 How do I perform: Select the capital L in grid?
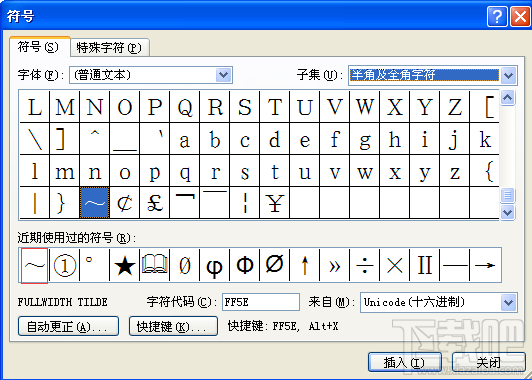(x=35, y=107)
